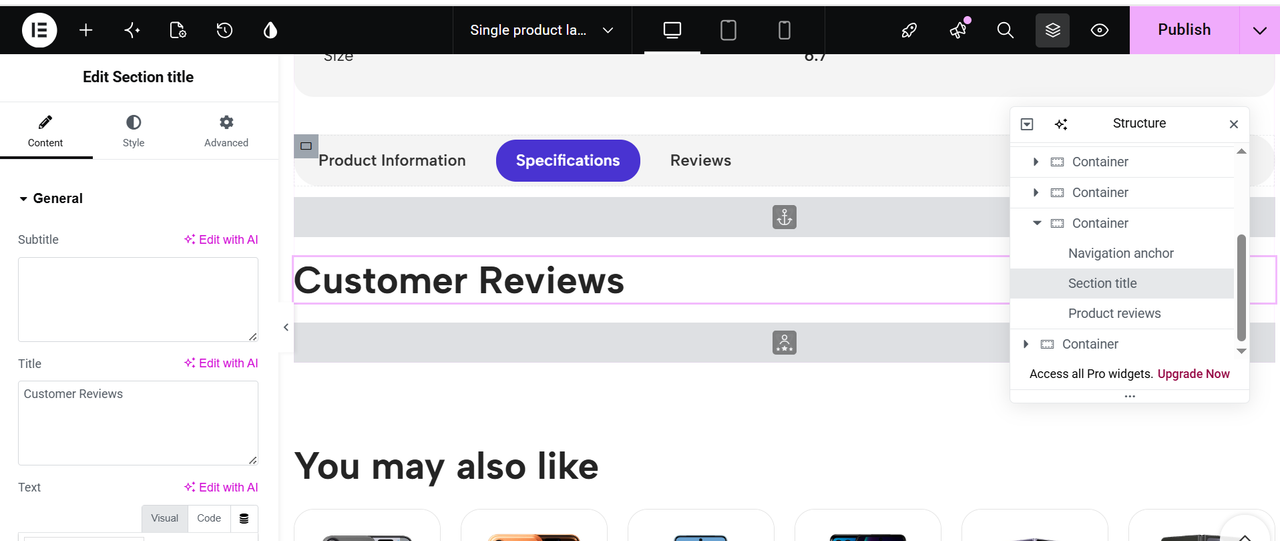Viewport: 1280px width, 541px height.
Task: Edit Subtitle with AI
Action: click(221, 240)
